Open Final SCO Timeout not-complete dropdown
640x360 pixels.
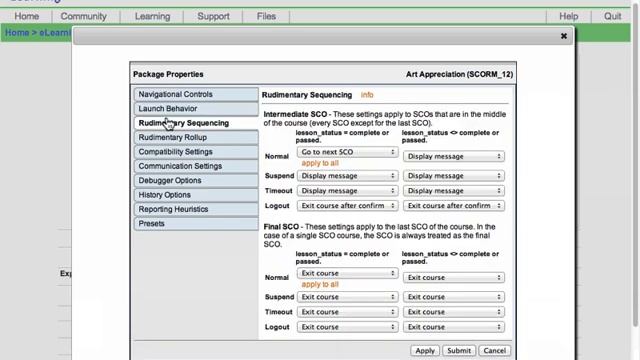tap(453, 312)
